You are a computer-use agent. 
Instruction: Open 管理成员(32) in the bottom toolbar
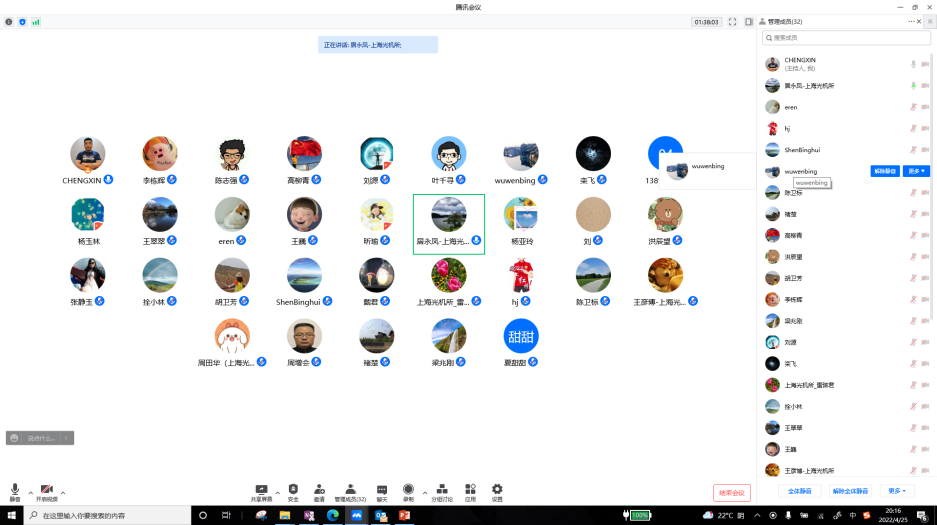(350, 492)
